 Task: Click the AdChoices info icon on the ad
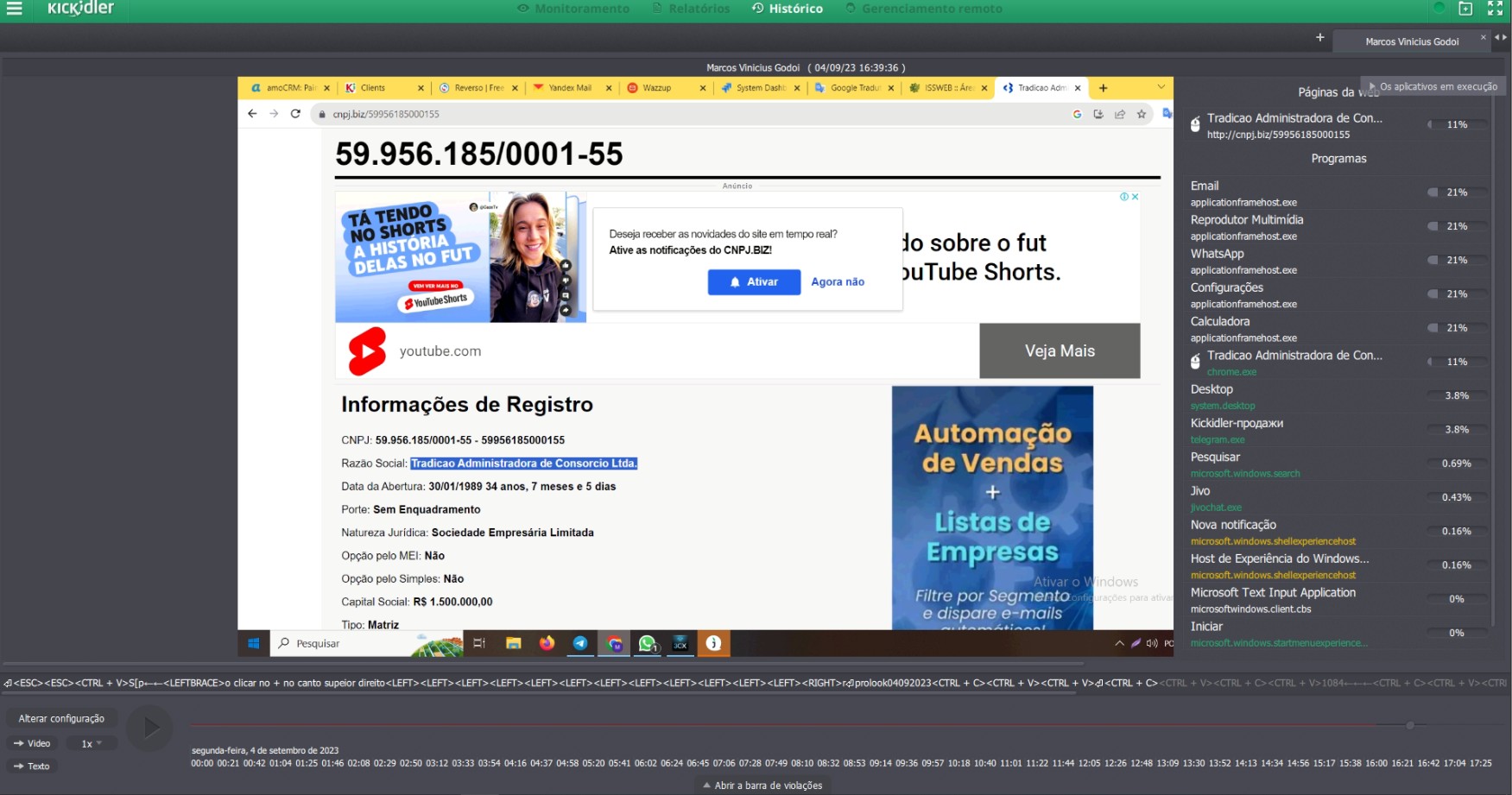tap(1124, 197)
